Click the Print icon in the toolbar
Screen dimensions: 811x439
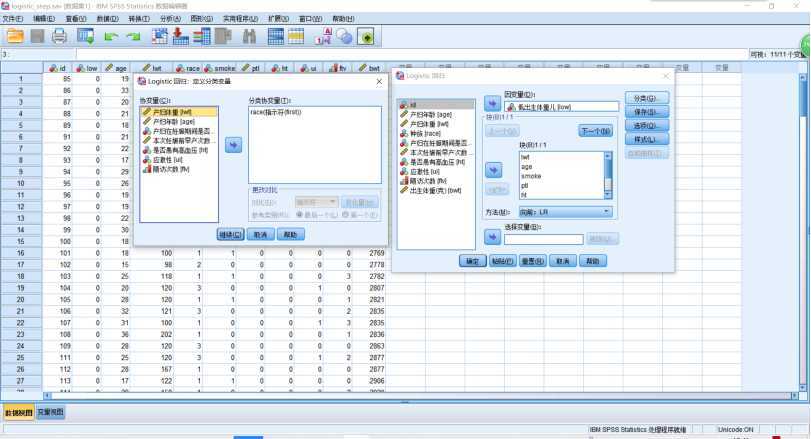tap(59, 36)
